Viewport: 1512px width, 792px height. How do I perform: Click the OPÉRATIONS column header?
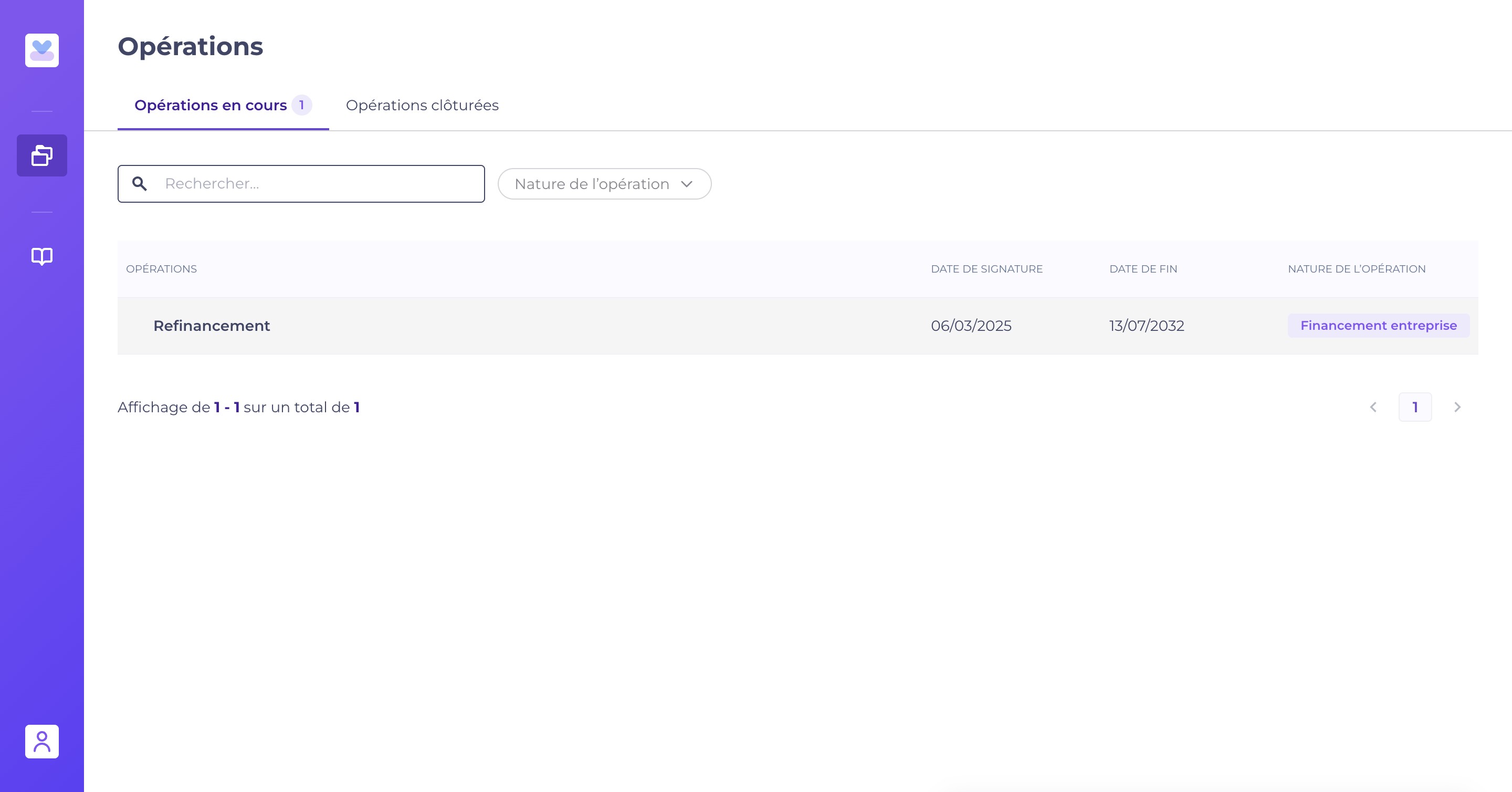pos(161,269)
